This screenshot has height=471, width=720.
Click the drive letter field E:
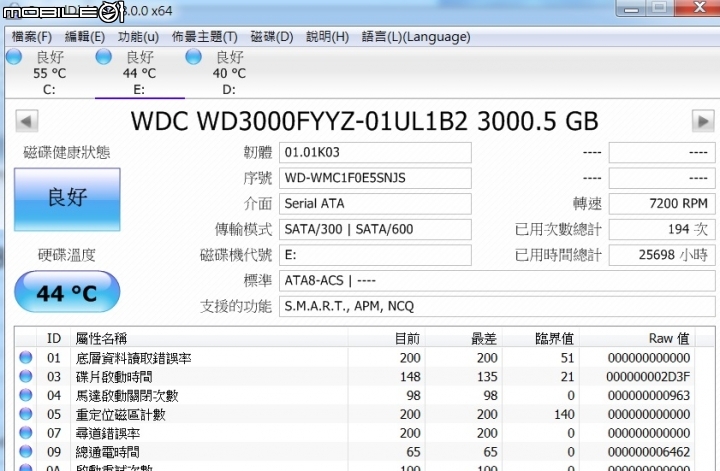pos(375,255)
